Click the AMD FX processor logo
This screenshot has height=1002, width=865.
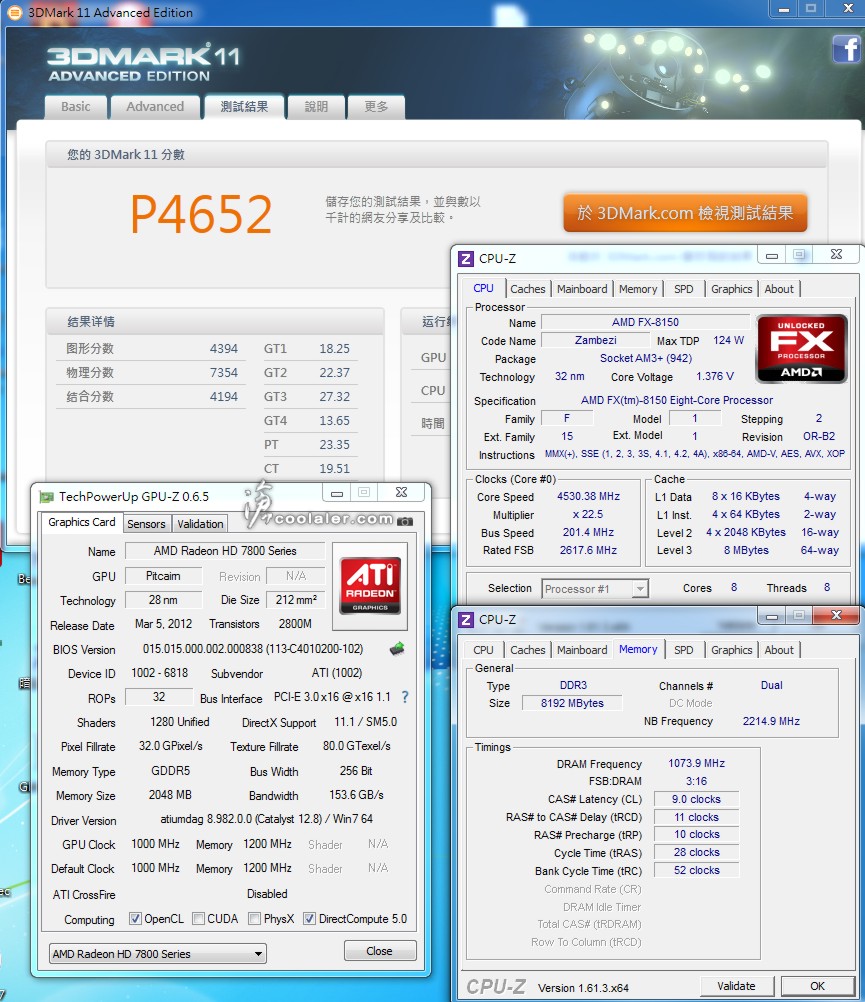(801, 348)
